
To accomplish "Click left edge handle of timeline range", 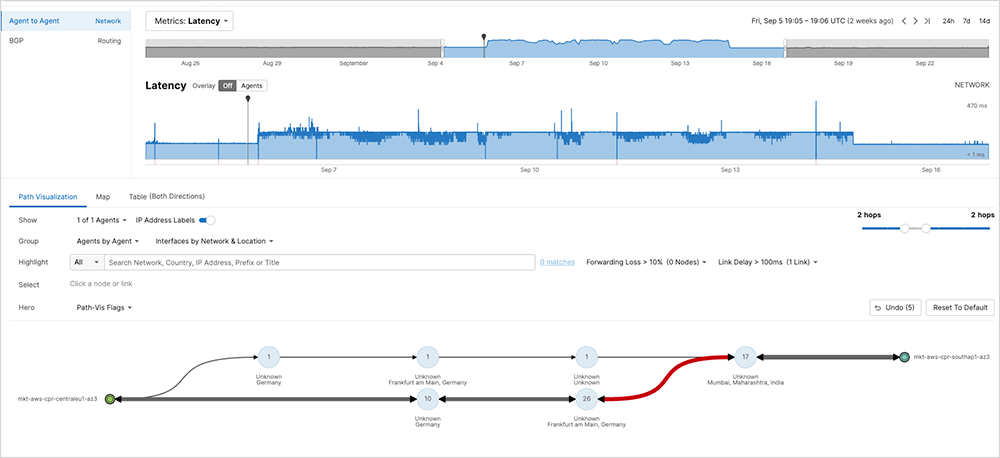I will [443, 48].
